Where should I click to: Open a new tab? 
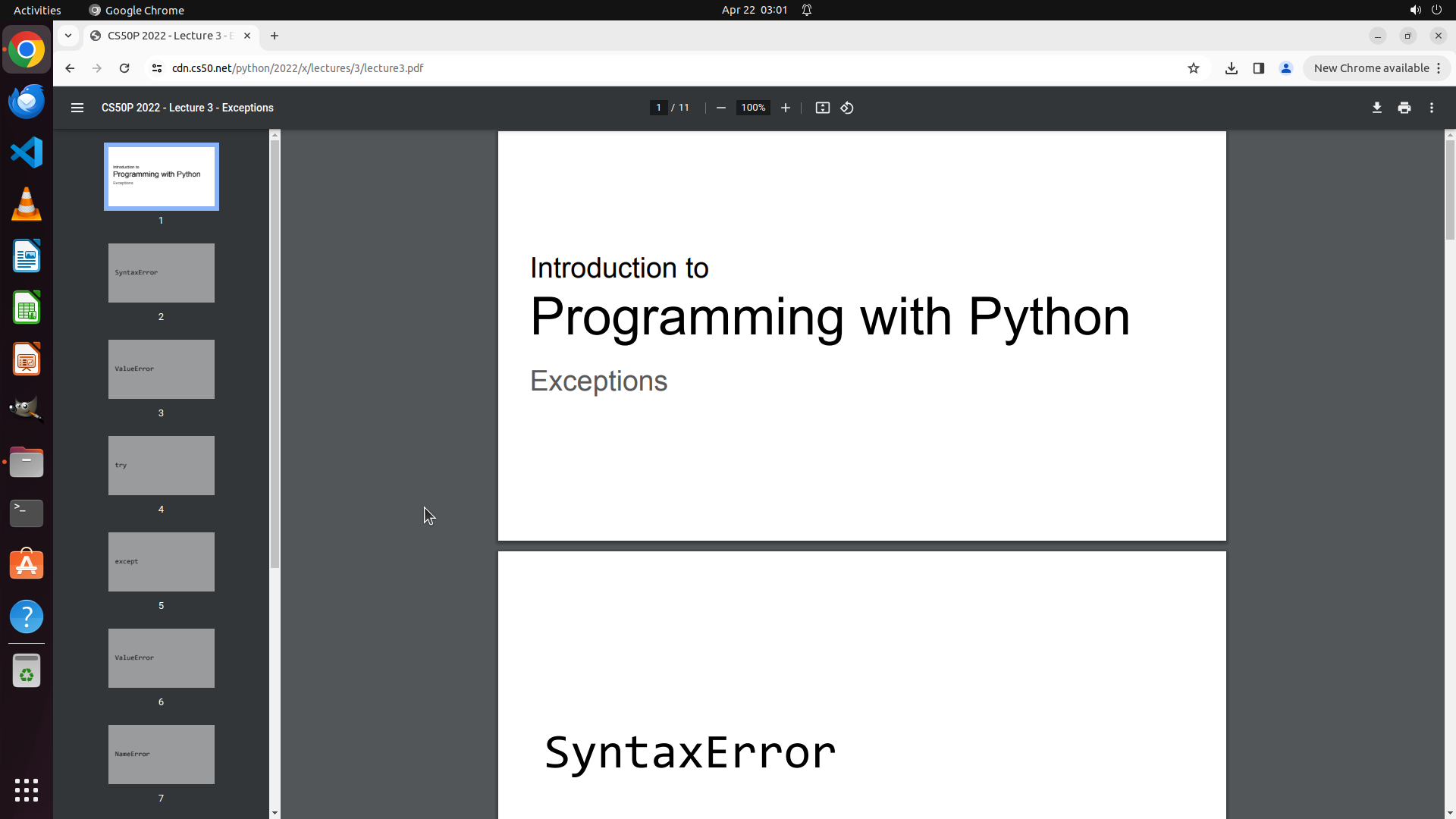[x=275, y=36]
